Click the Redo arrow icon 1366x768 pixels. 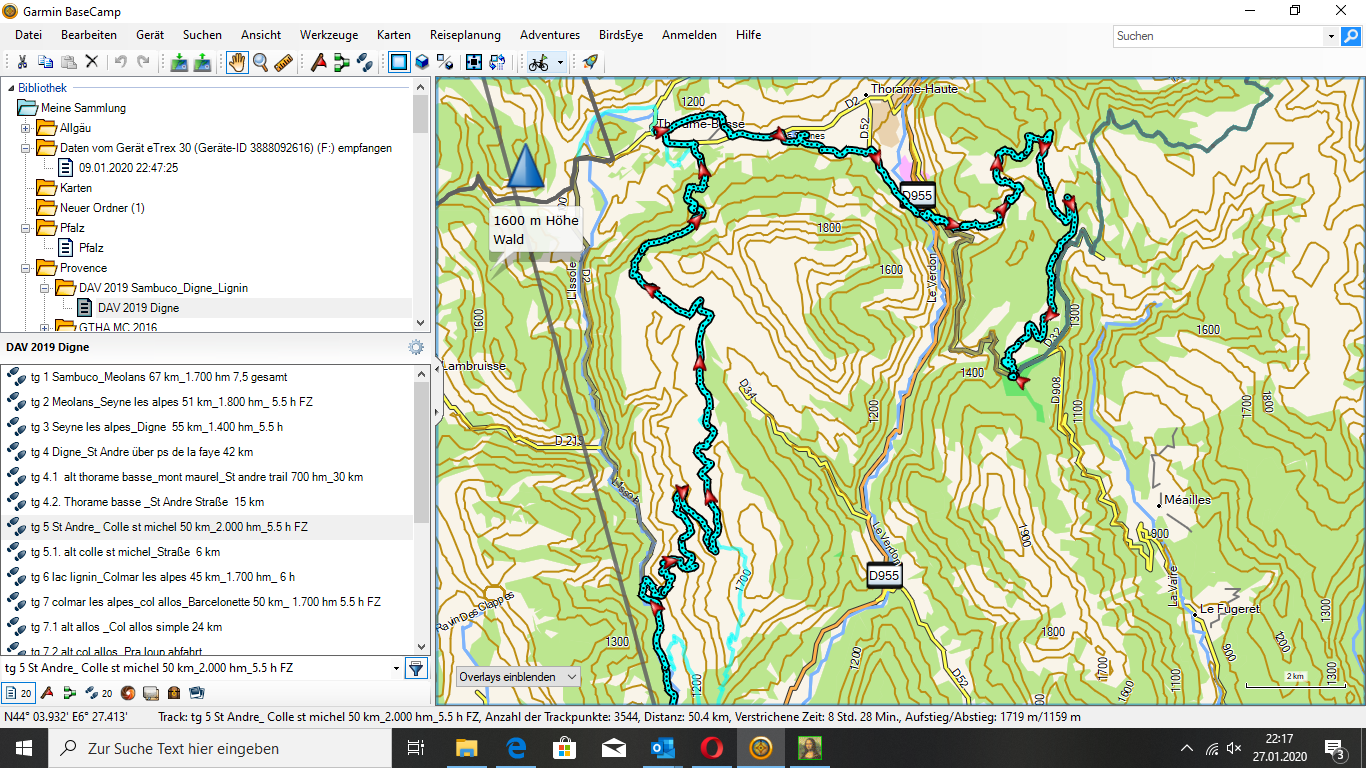[143, 62]
